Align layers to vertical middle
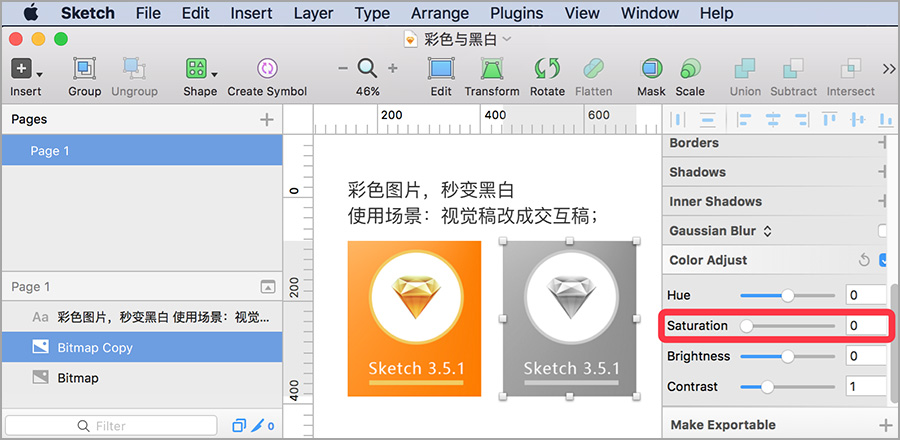900x440 pixels. (x=858, y=119)
